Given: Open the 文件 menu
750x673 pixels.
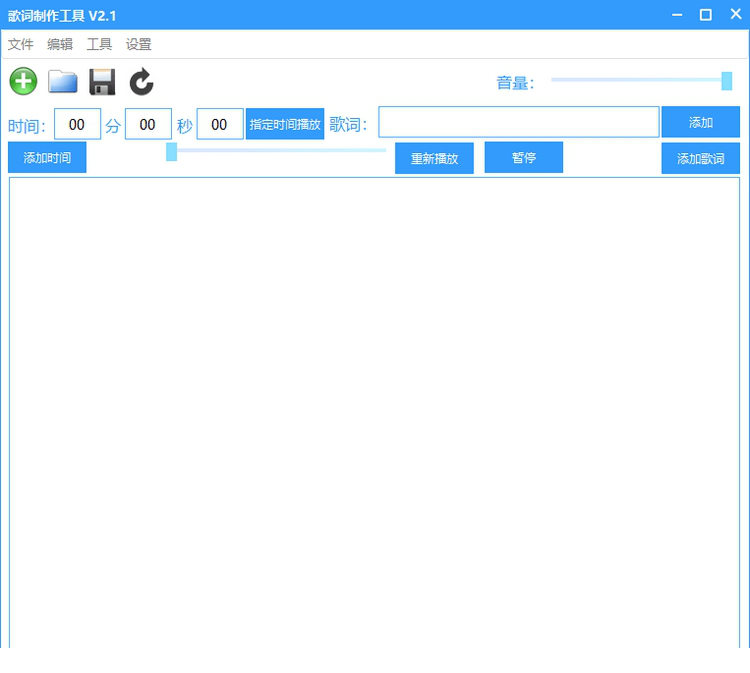Looking at the screenshot, I should coord(21,44).
